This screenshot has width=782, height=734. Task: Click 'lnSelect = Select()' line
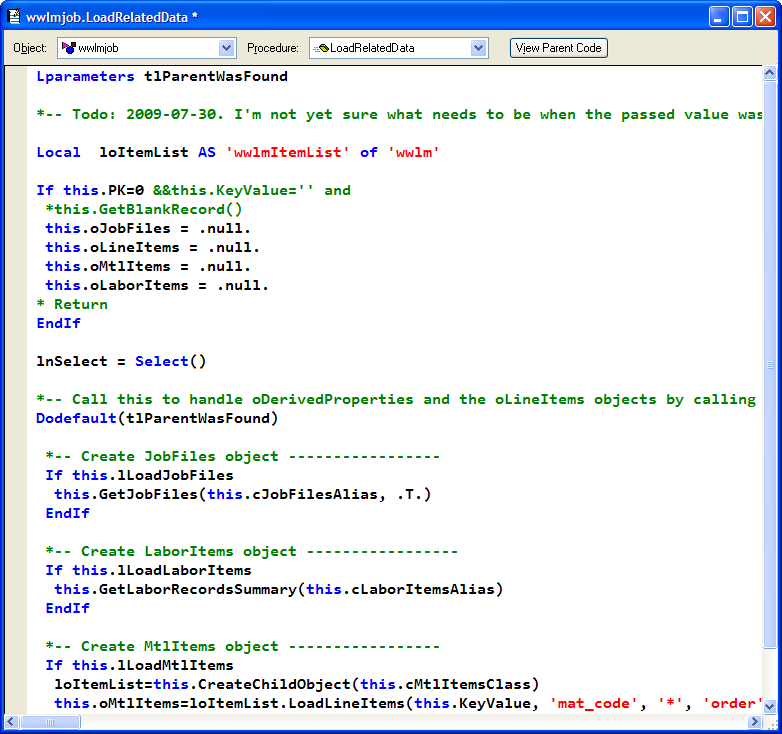coord(121,362)
